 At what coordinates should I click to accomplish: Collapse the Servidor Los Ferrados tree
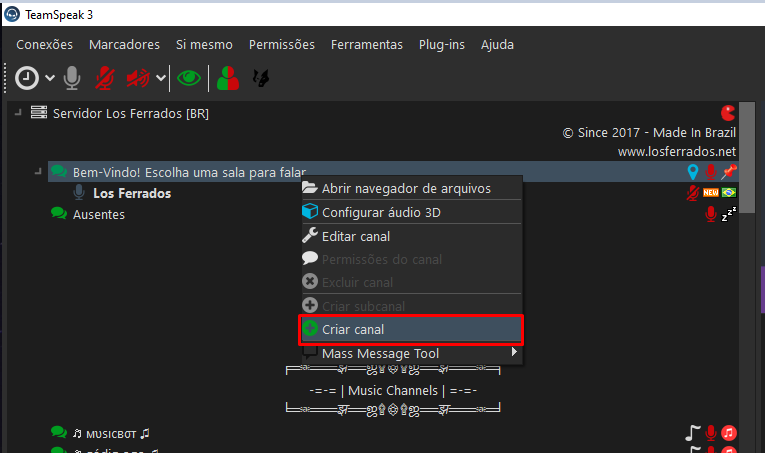coord(18,113)
